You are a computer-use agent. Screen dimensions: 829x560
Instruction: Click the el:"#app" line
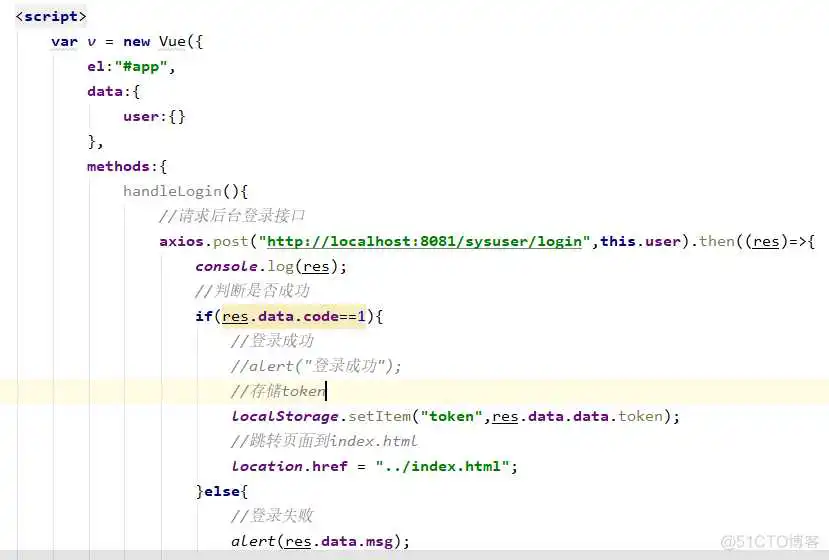[x=131, y=67]
